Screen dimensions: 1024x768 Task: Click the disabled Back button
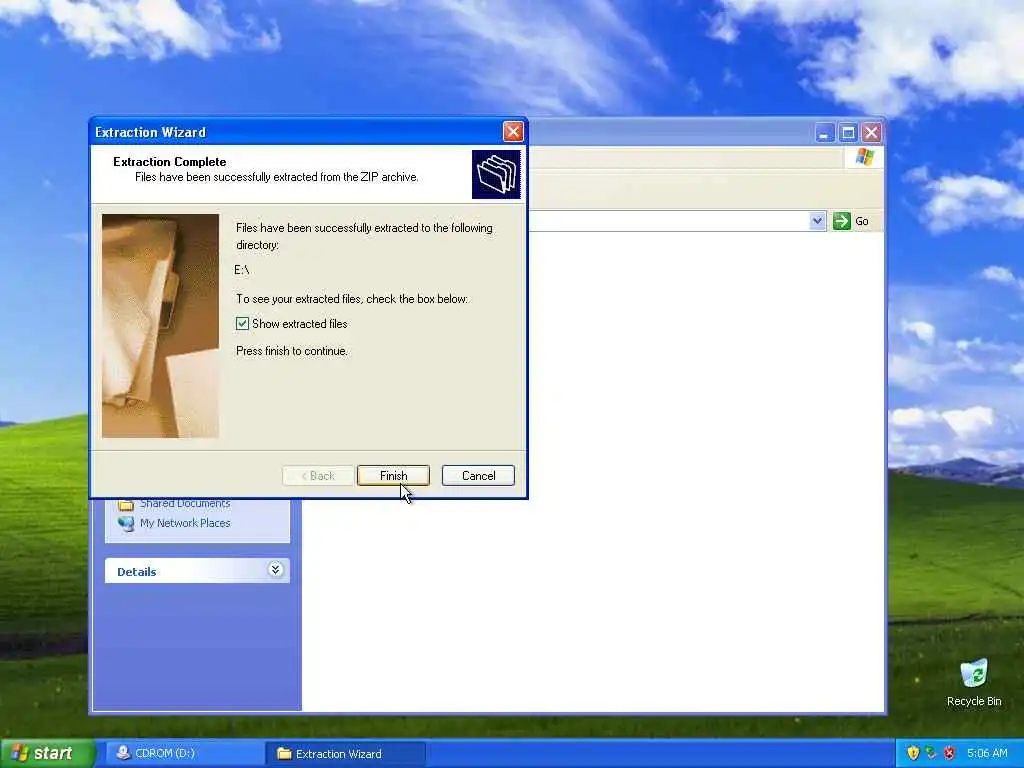(318, 475)
